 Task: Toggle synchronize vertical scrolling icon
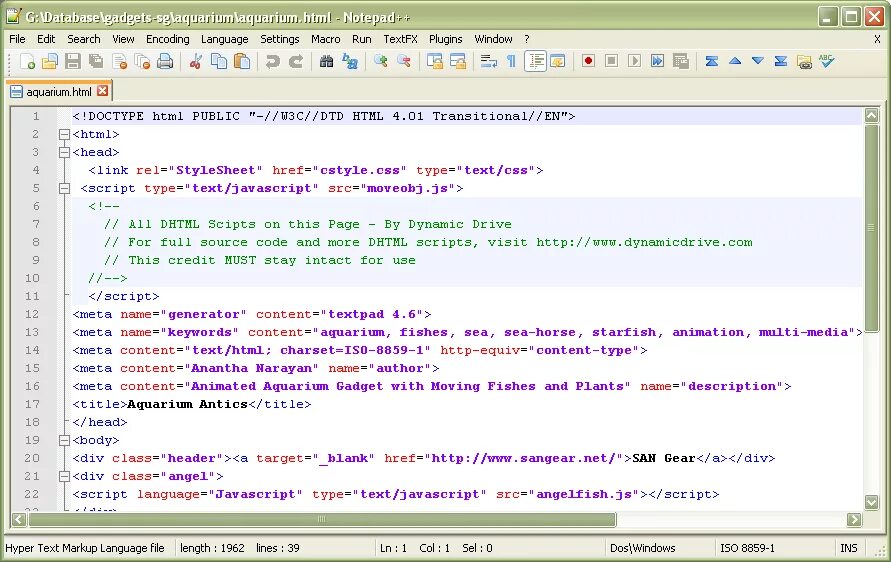pyautogui.click(x=435, y=61)
